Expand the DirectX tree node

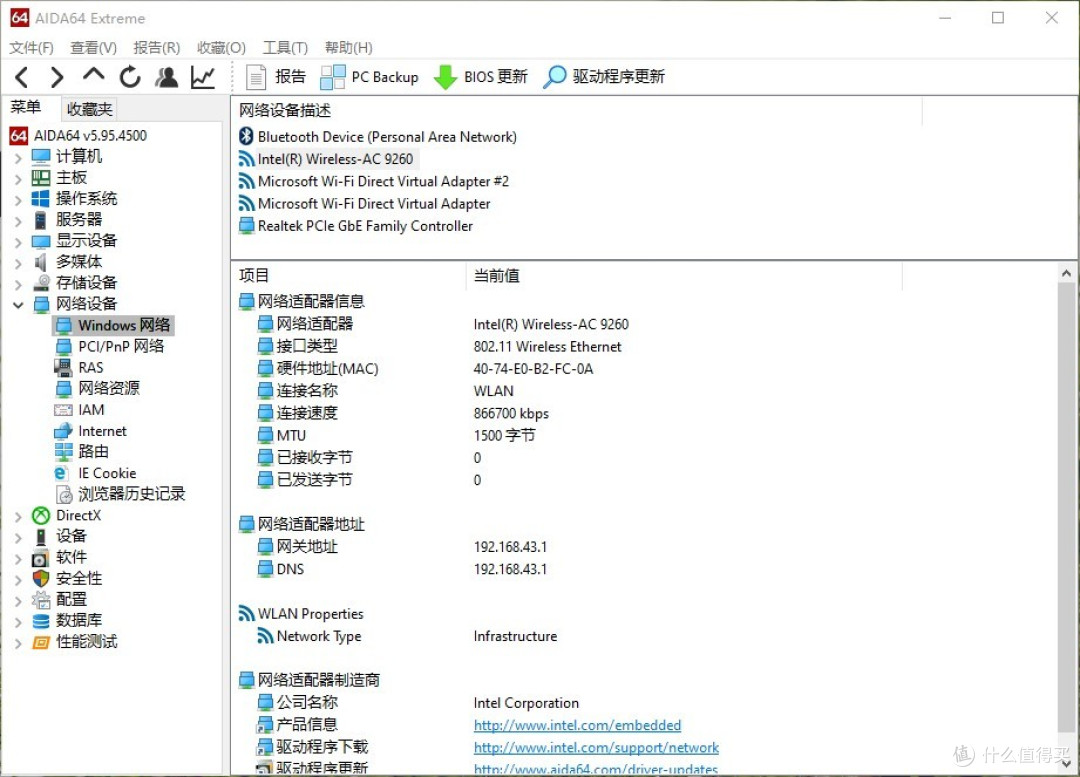click(x=19, y=516)
